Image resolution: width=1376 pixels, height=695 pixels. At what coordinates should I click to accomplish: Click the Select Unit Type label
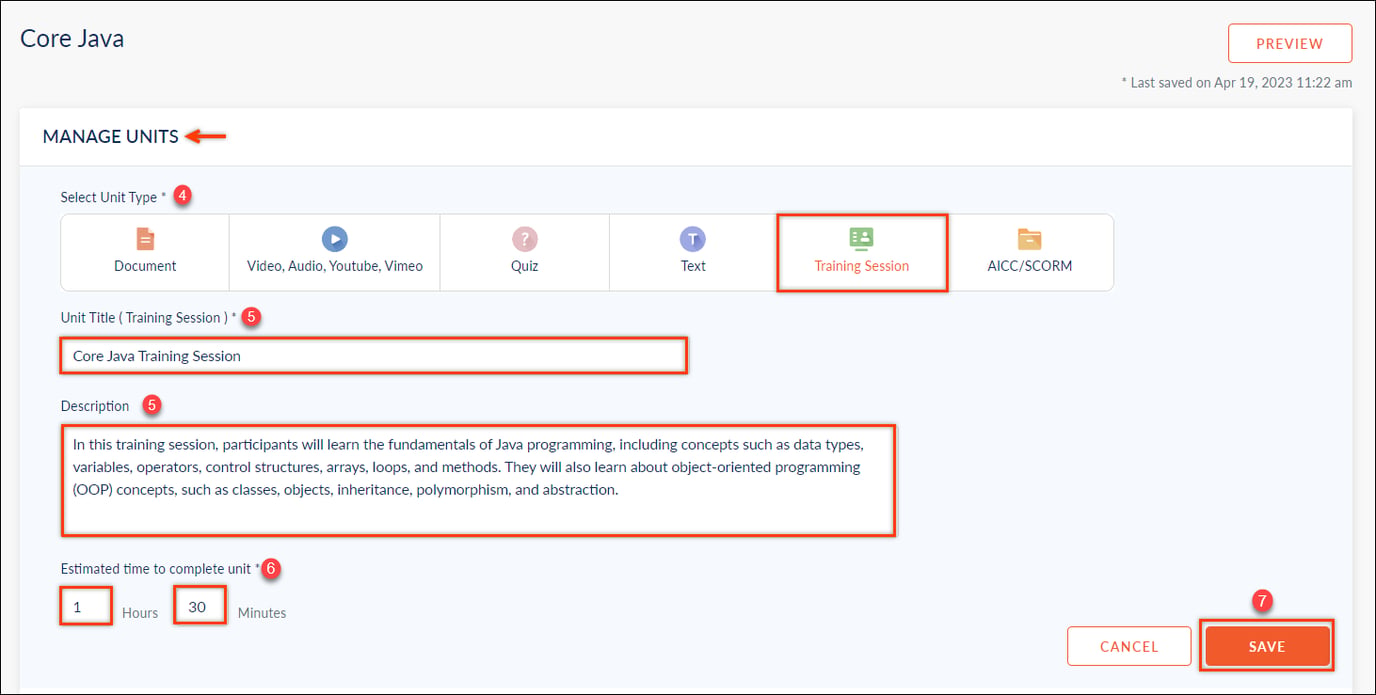(x=113, y=197)
